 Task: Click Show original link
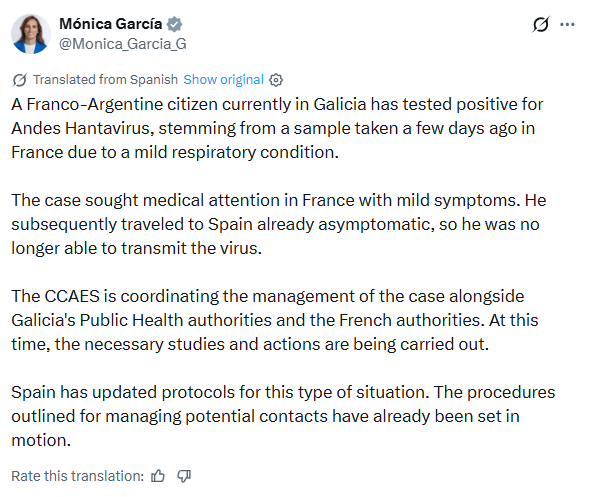tap(224, 80)
